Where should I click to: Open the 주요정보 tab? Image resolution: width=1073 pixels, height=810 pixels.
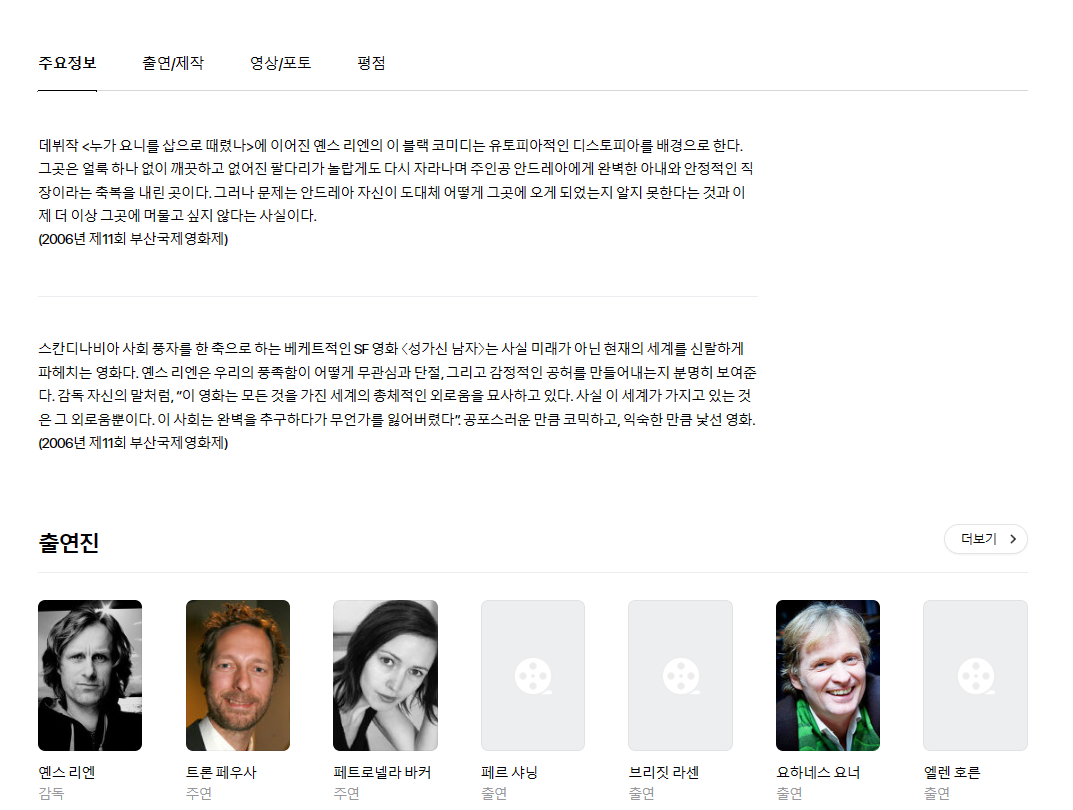(67, 64)
